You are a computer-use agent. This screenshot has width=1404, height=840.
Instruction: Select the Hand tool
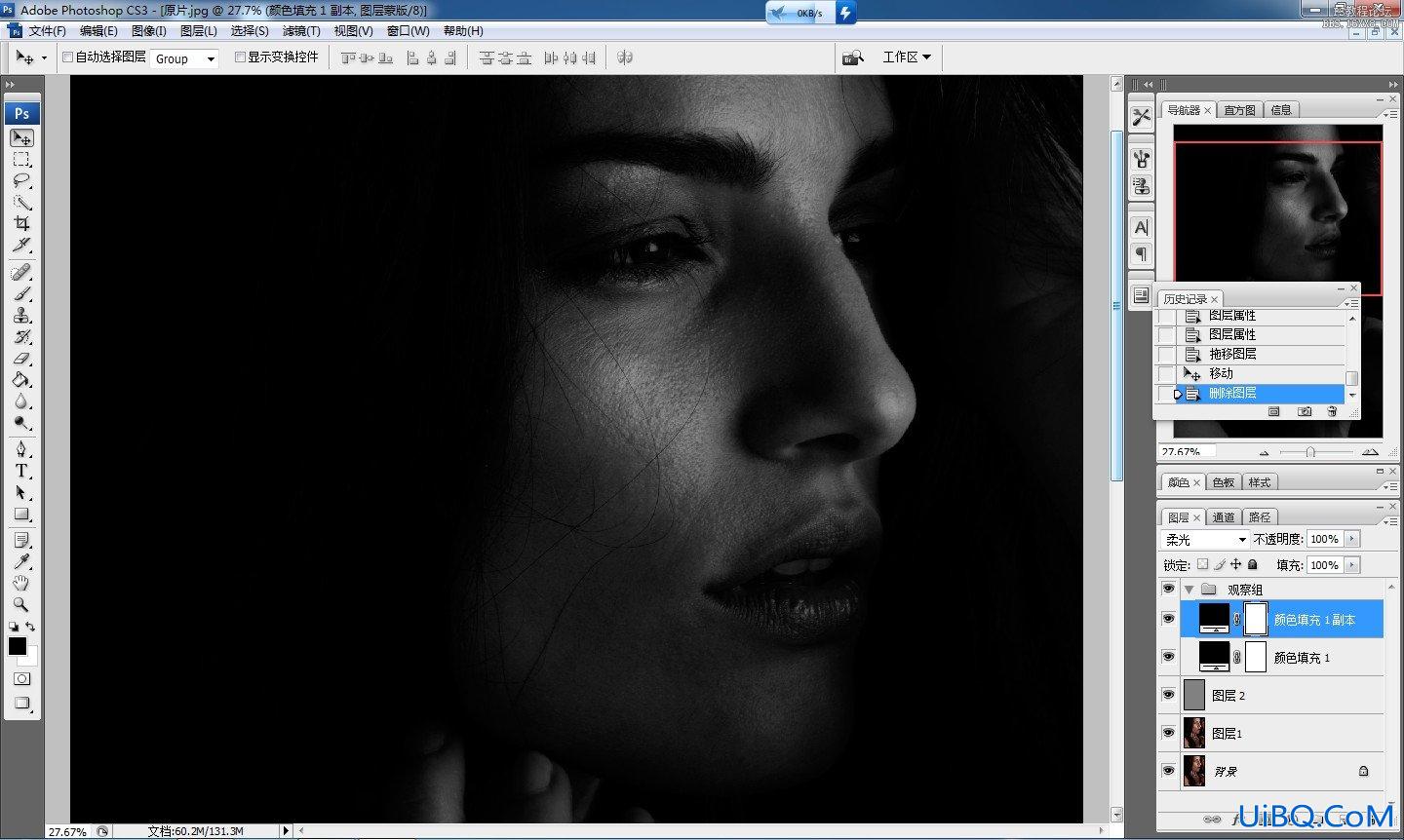[x=21, y=583]
